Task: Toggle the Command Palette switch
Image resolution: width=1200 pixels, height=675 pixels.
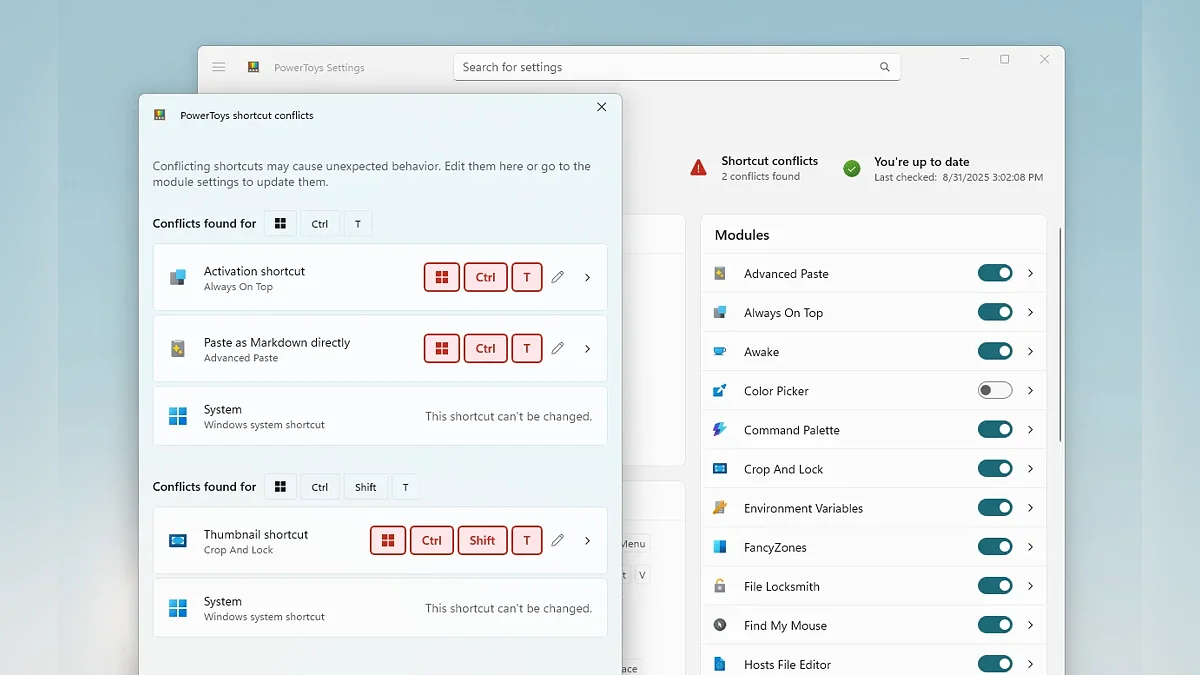Action: pyautogui.click(x=995, y=429)
